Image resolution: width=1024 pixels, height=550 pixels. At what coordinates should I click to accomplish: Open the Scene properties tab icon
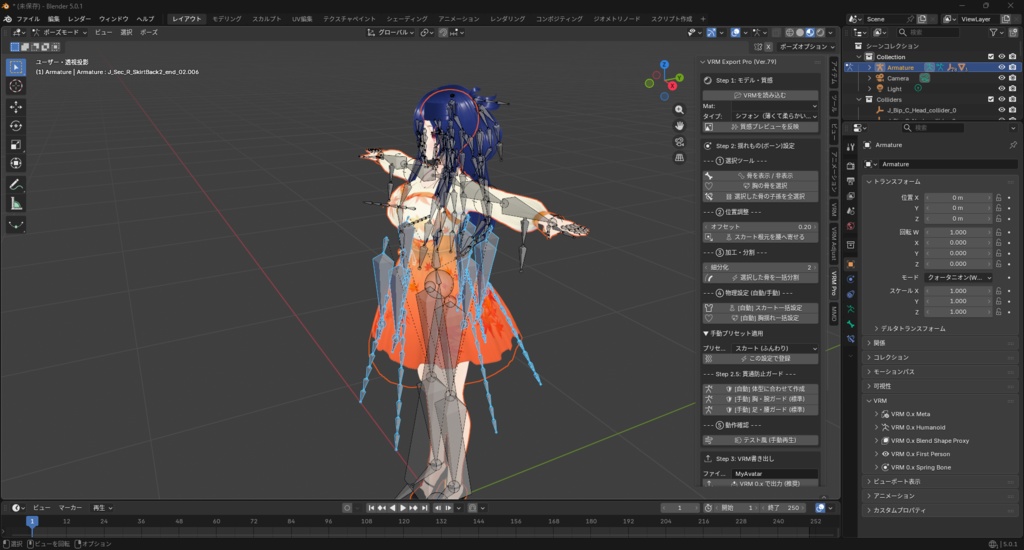(x=850, y=211)
